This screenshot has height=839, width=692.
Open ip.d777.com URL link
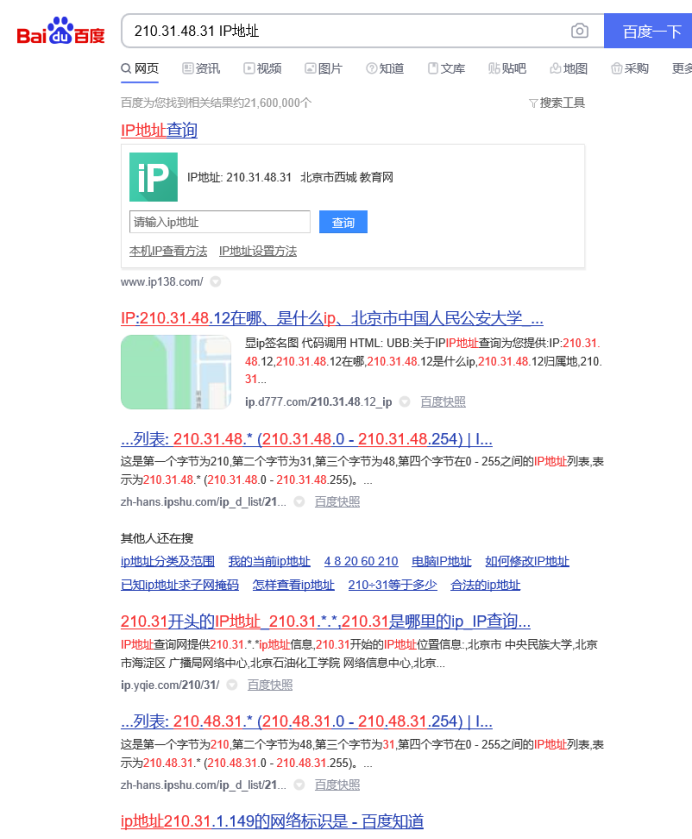click(x=318, y=401)
